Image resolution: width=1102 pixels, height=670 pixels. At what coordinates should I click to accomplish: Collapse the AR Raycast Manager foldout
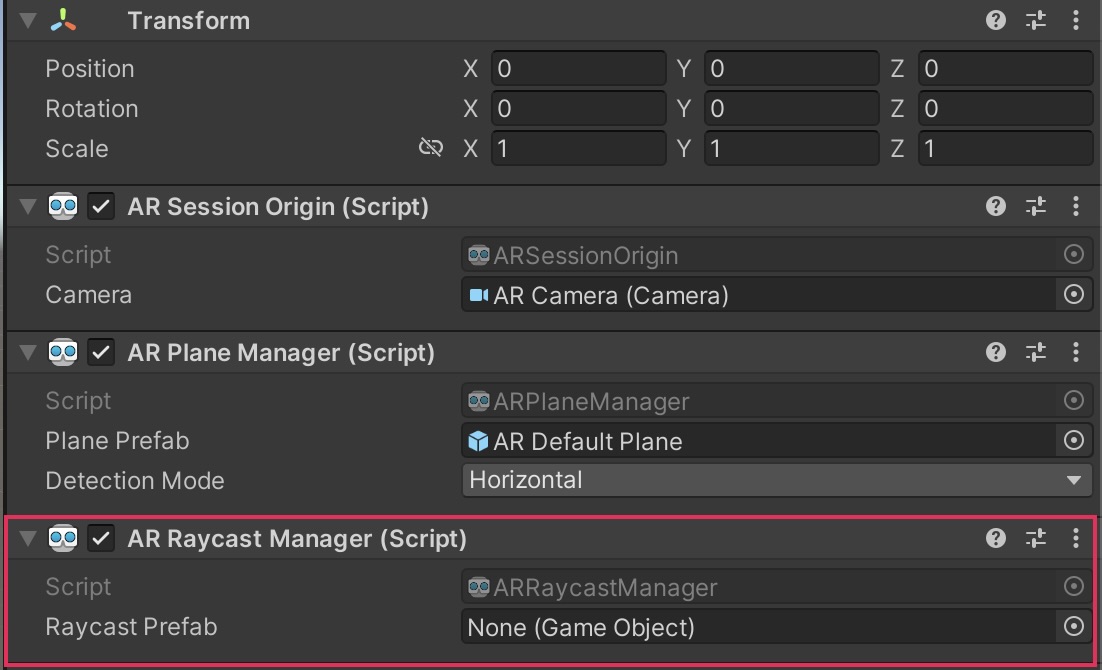click(x=27, y=538)
